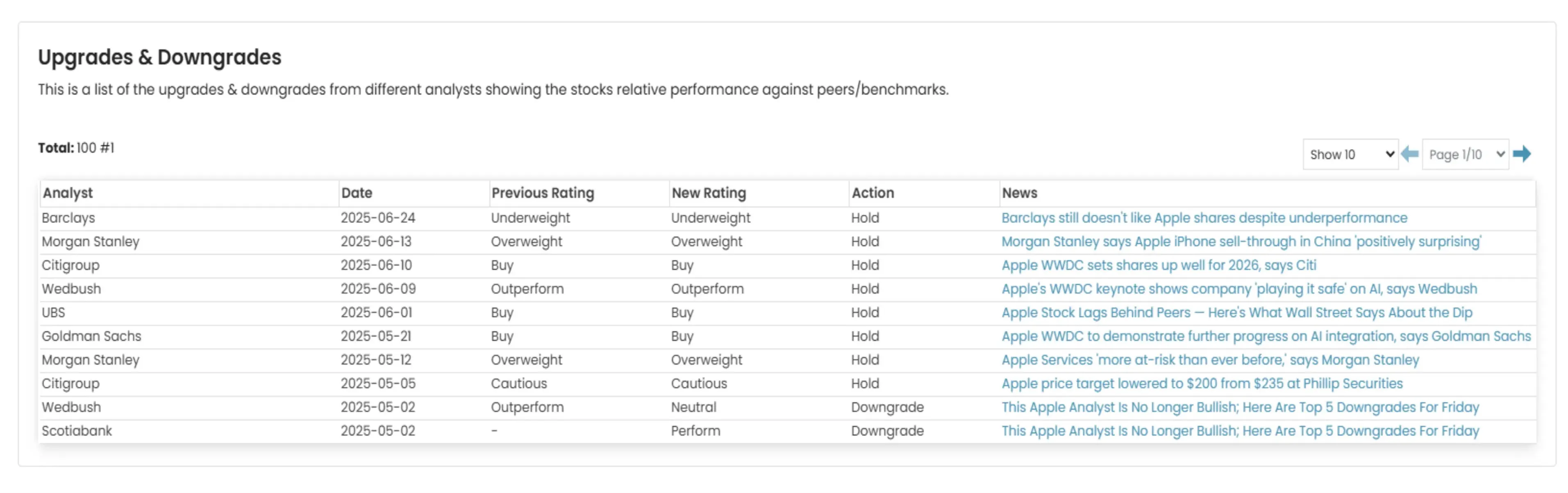Open Wedbush 'playing it safe' on AI link
This screenshot has height=493, width=1568.
point(1239,289)
